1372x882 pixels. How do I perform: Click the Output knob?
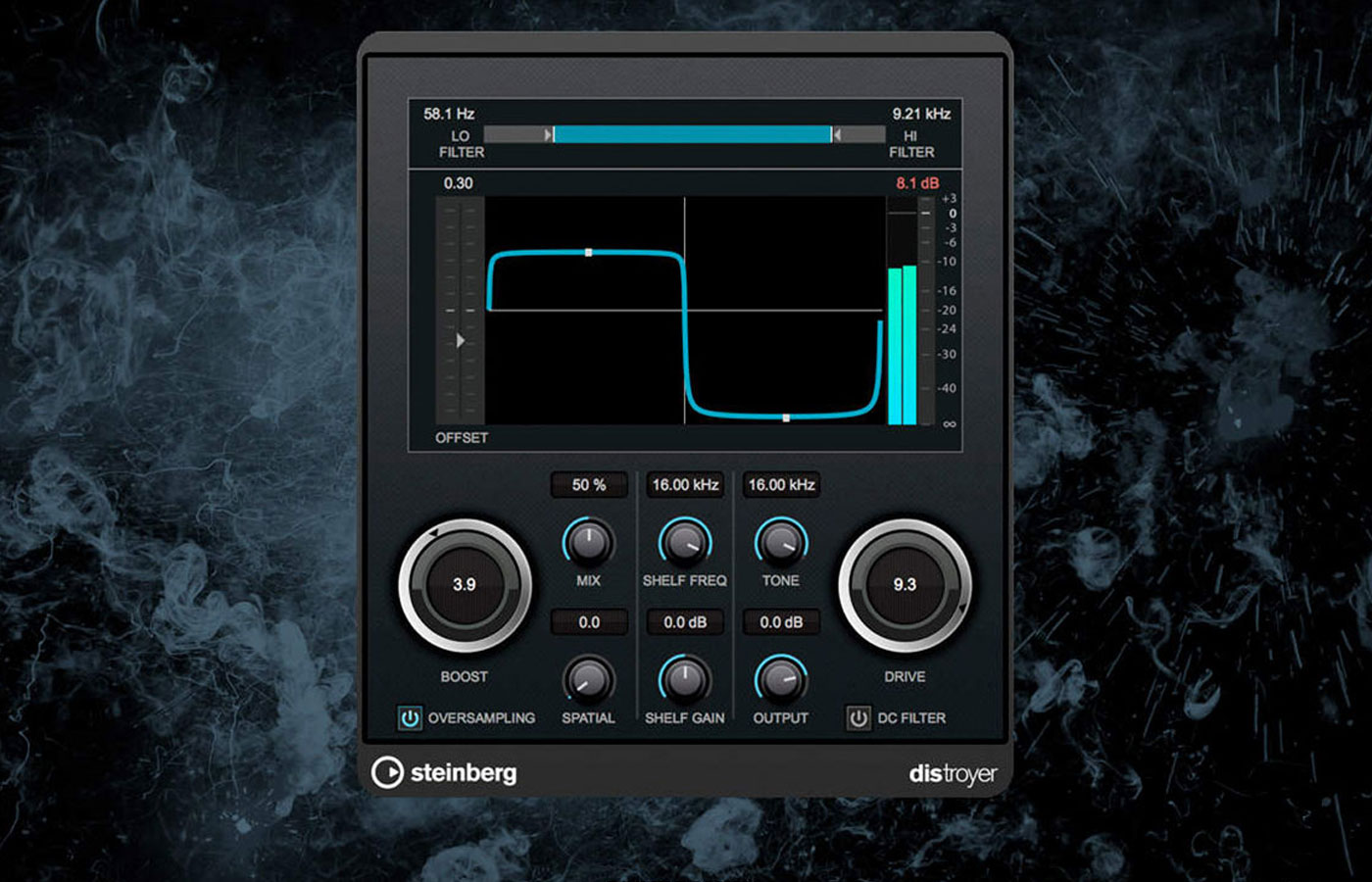tap(781, 679)
